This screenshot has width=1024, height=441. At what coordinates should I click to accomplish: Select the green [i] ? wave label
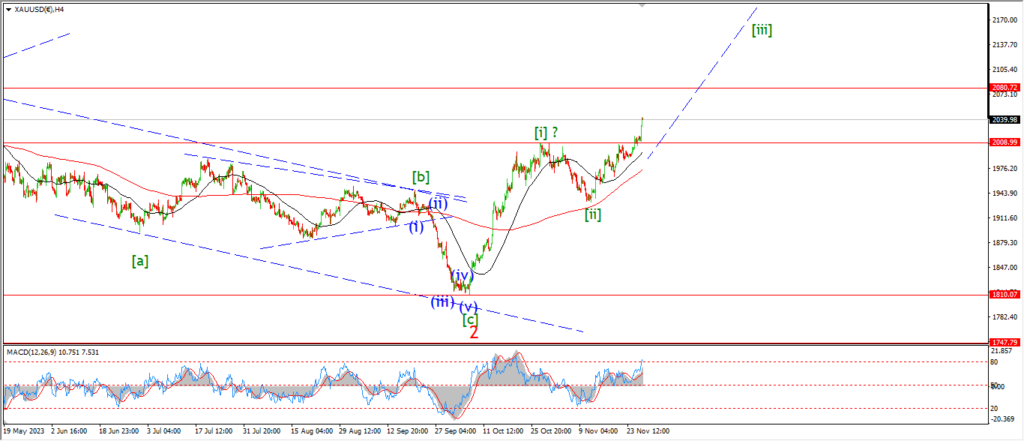coord(552,132)
